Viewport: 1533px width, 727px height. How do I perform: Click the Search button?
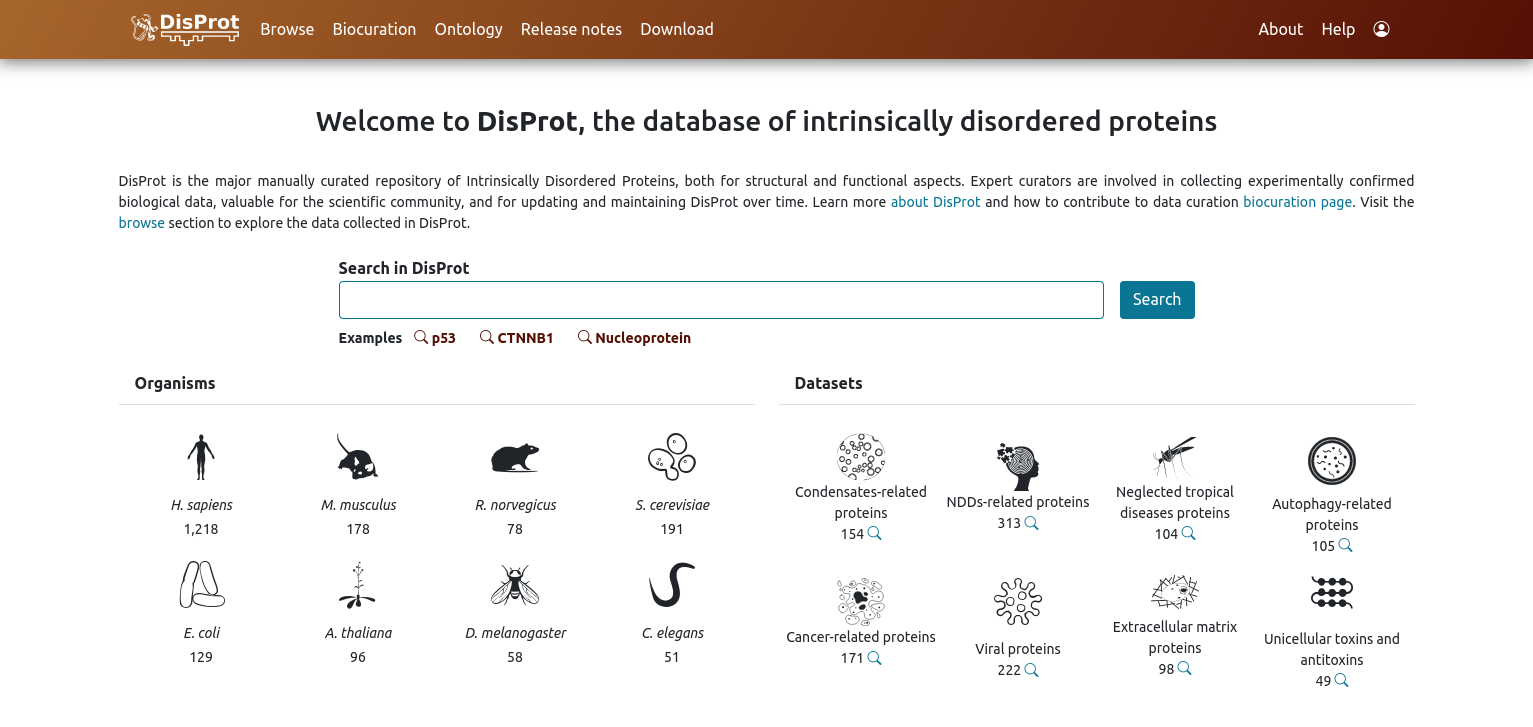click(1157, 300)
